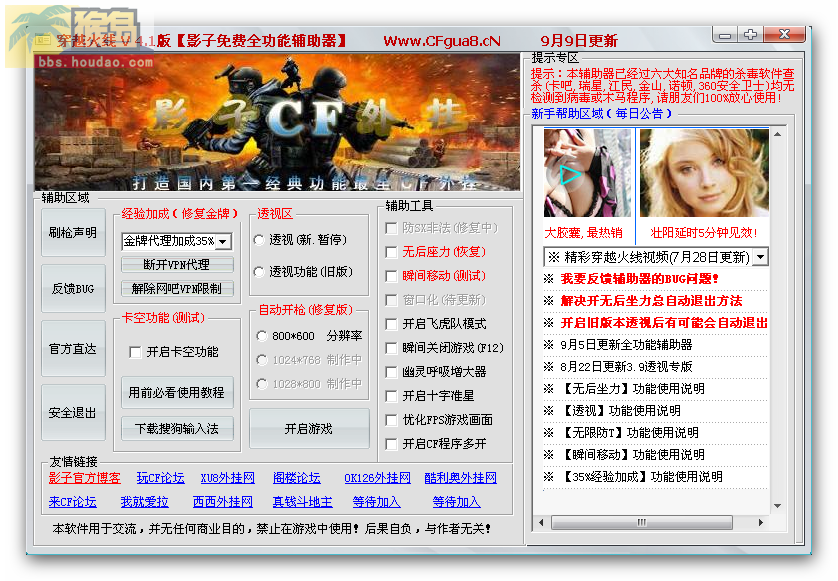Viewport: 838px width, 581px height.
Task: Open the 影子官方博客 link
Action: click(84, 478)
